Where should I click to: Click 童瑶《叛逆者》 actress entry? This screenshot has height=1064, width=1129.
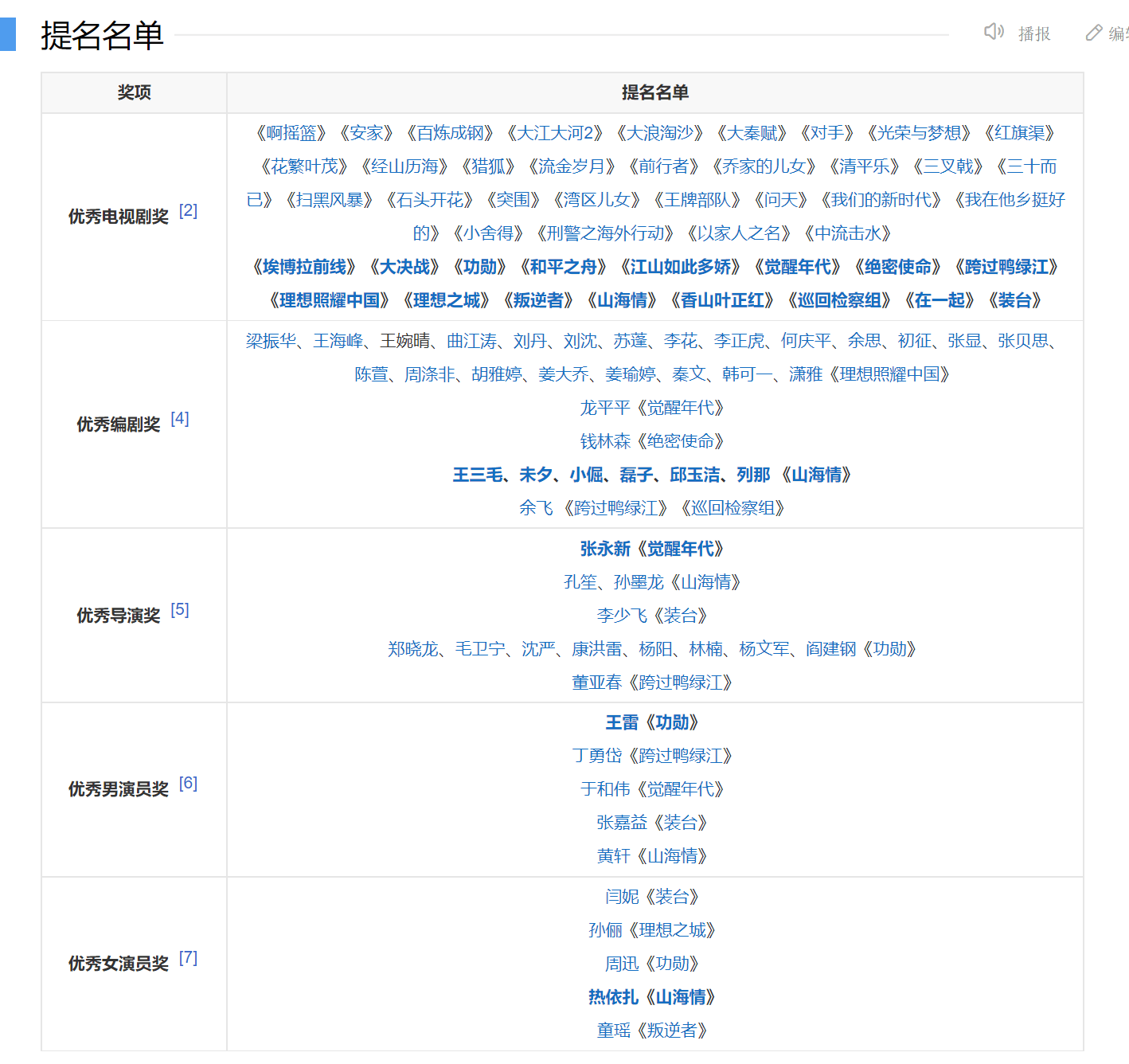coord(652,1031)
